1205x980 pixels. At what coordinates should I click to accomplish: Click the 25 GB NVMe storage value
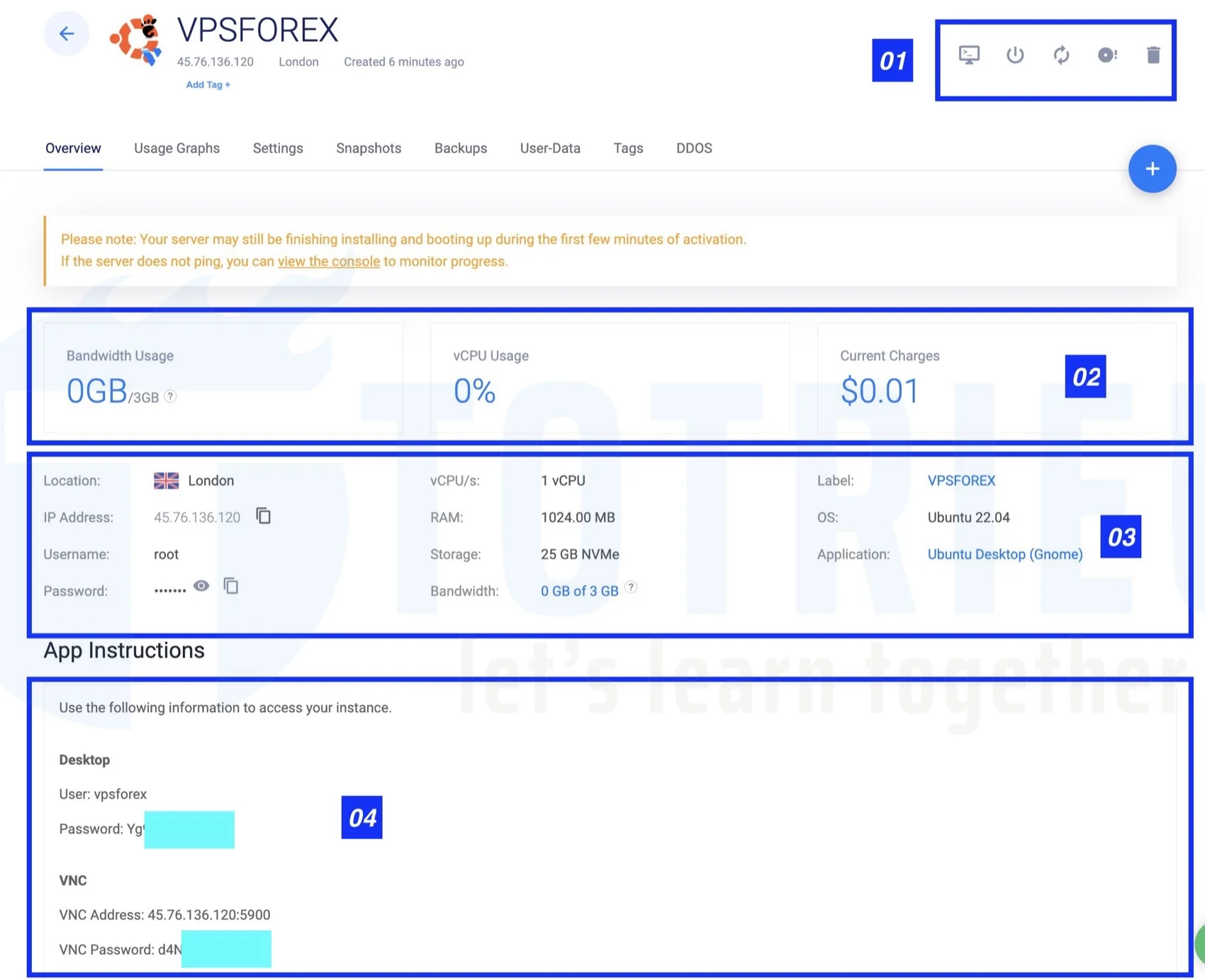580,554
